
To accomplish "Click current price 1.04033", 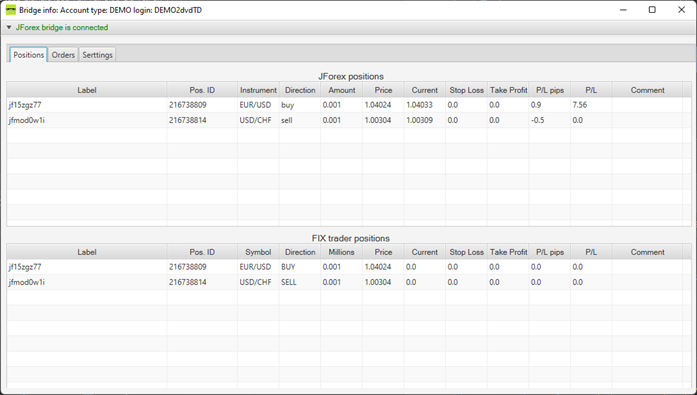I will [419, 105].
